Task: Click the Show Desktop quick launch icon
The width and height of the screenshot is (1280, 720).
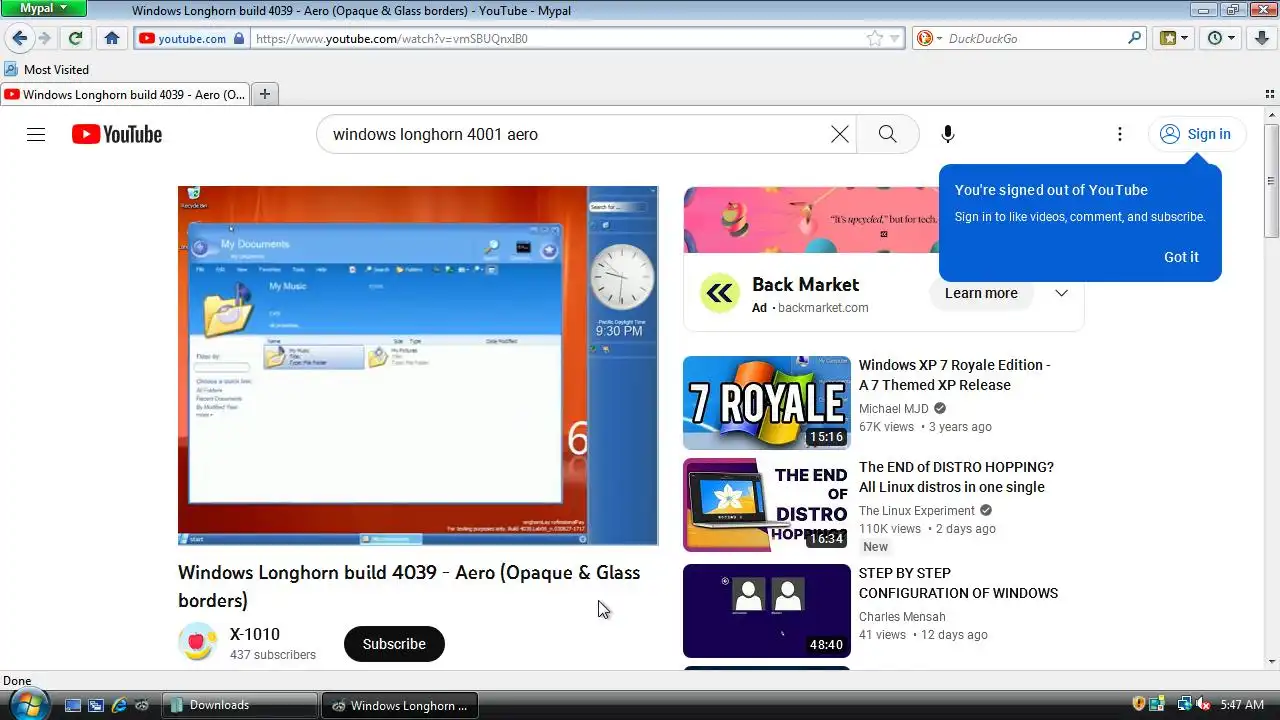Action: [72, 705]
